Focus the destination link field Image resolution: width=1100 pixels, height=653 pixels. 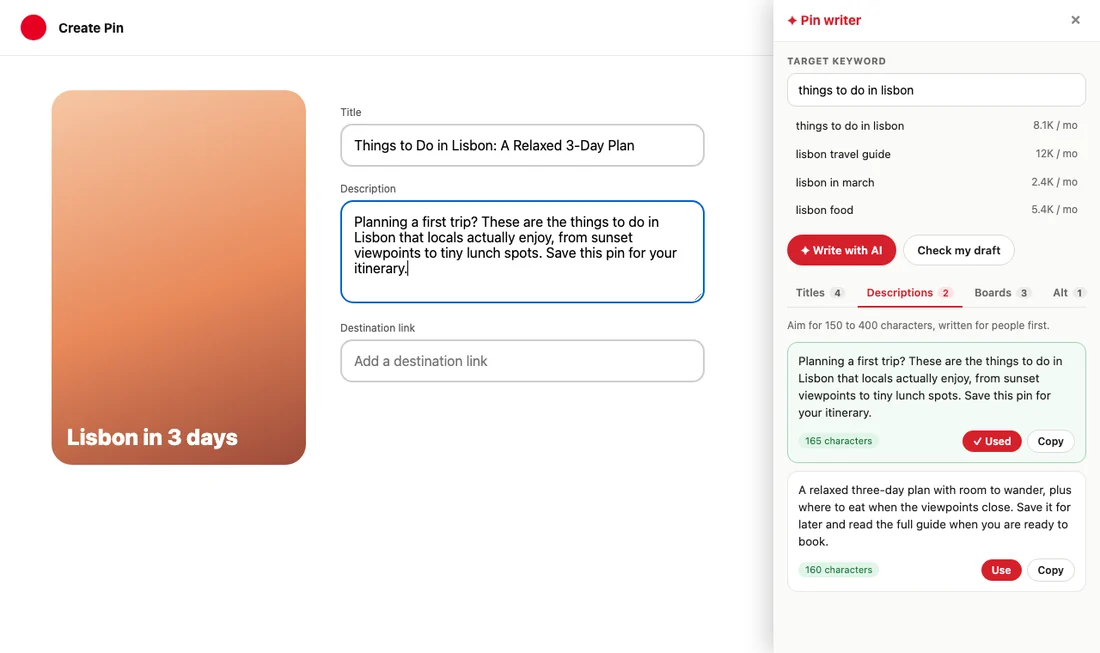tap(522, 361)
